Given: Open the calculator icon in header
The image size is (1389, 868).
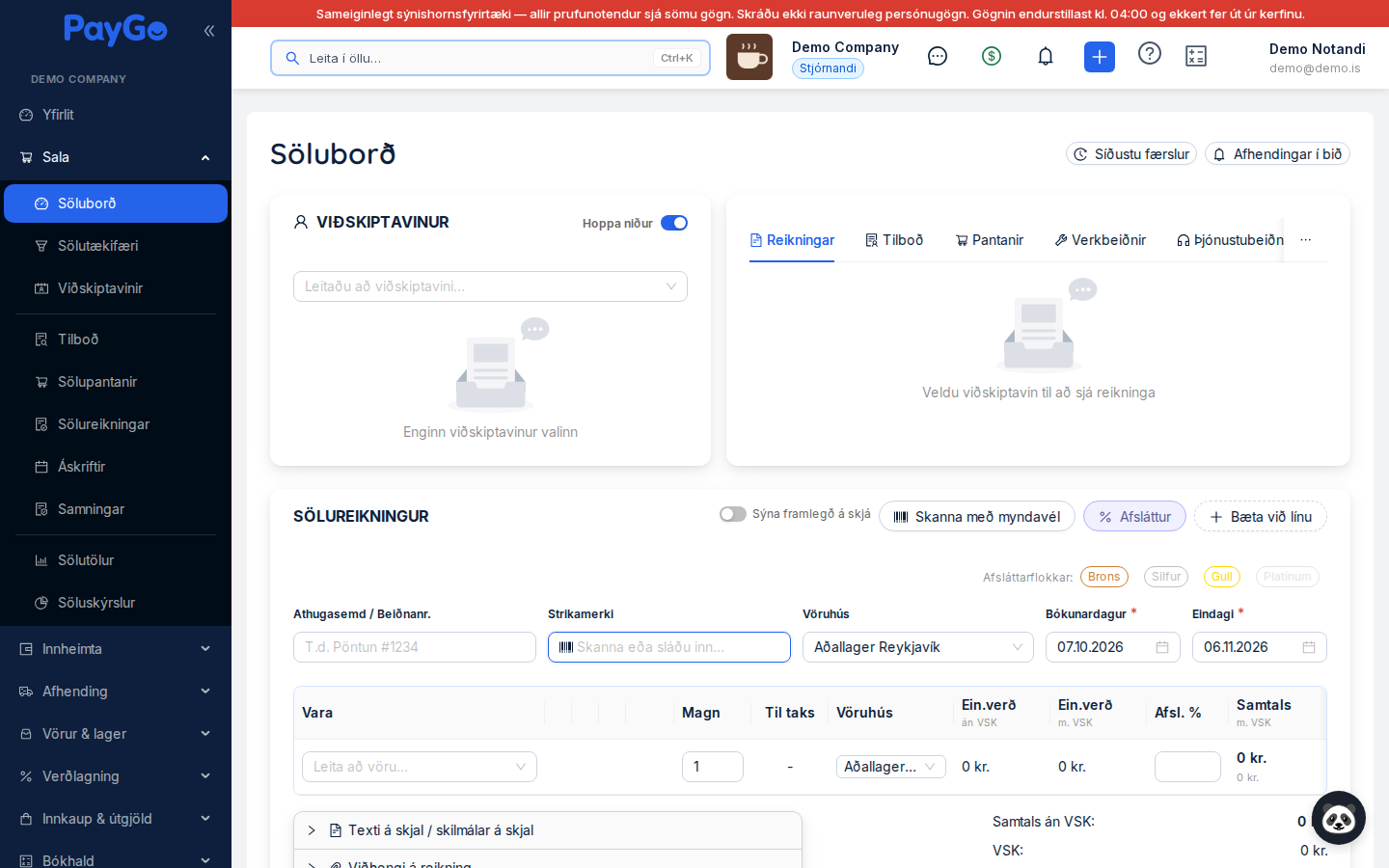Looking at the screenshot, I should pyautogui.click(x=1196, y=57).
